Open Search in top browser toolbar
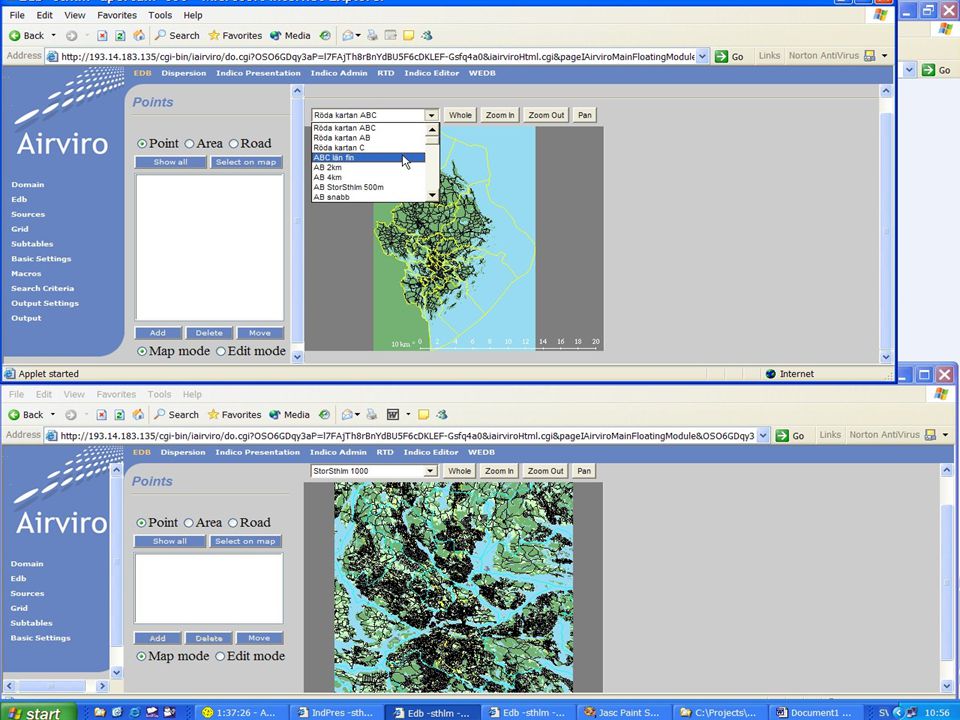Screen dimensions: 960x720 [177, 36]
